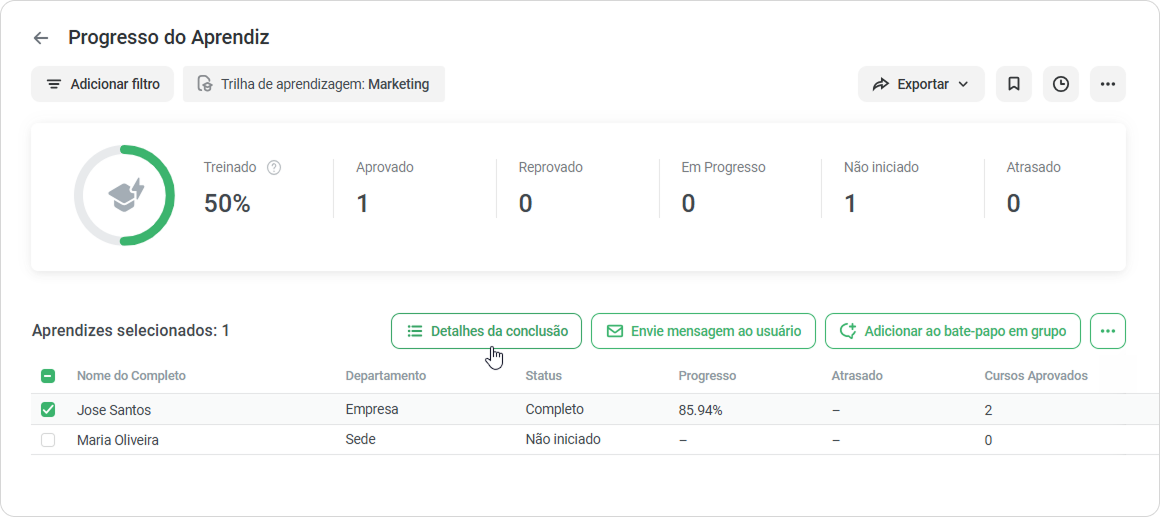Open more actions beside group chat button
1160x517 pixels.
[1107, 331]
